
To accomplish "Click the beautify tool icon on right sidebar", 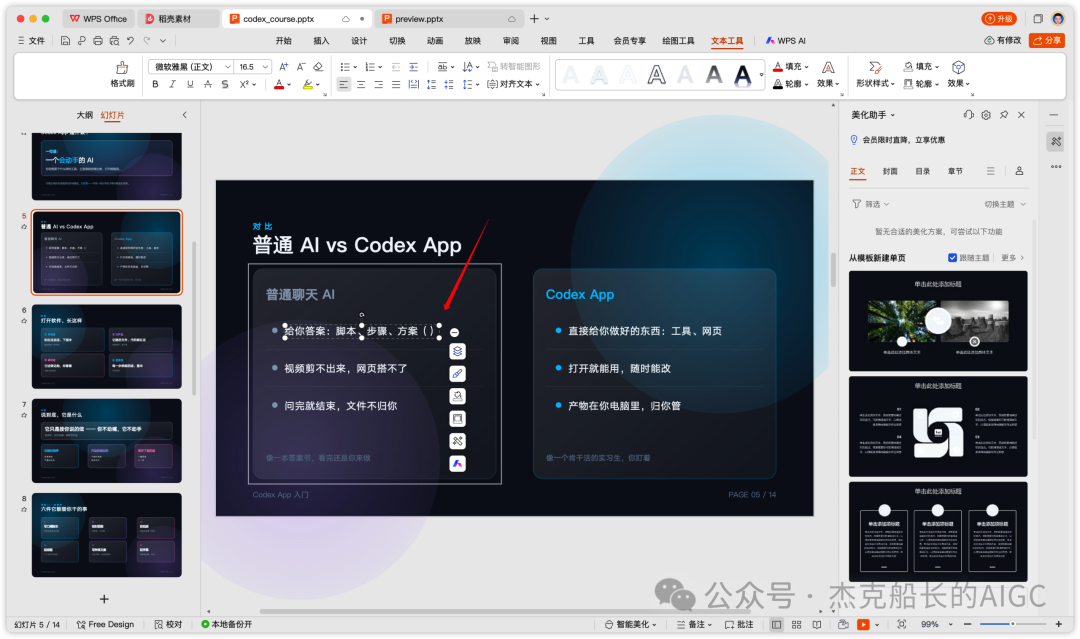I will (x=1056, y=142).
